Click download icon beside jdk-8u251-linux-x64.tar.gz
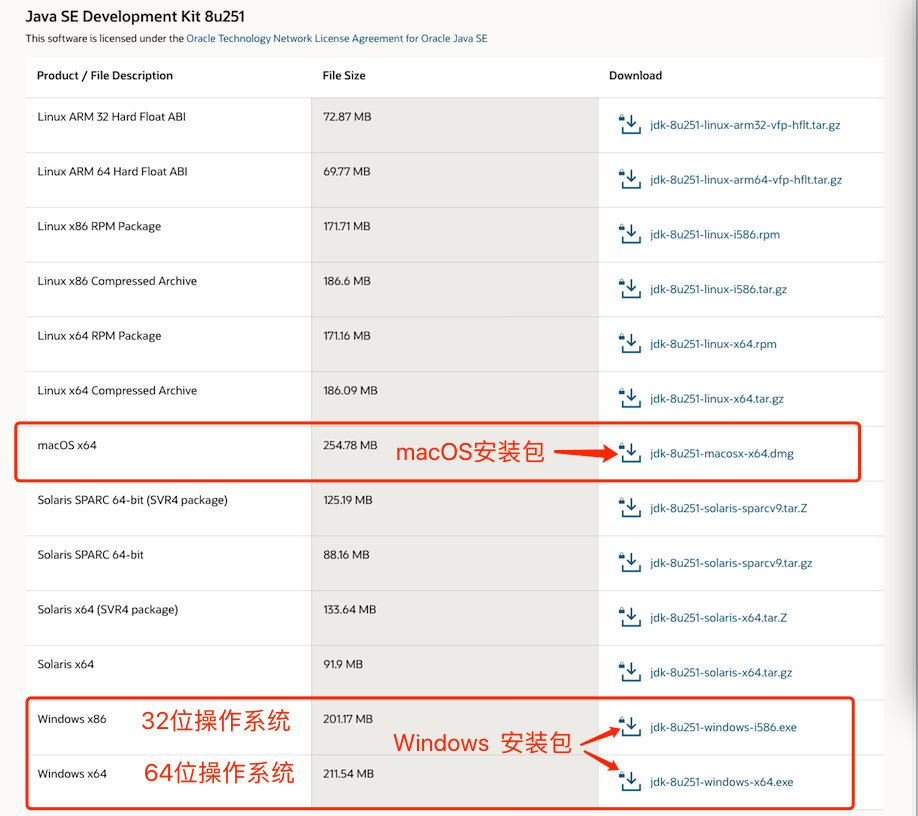918x816 pixels. [630, 398]
